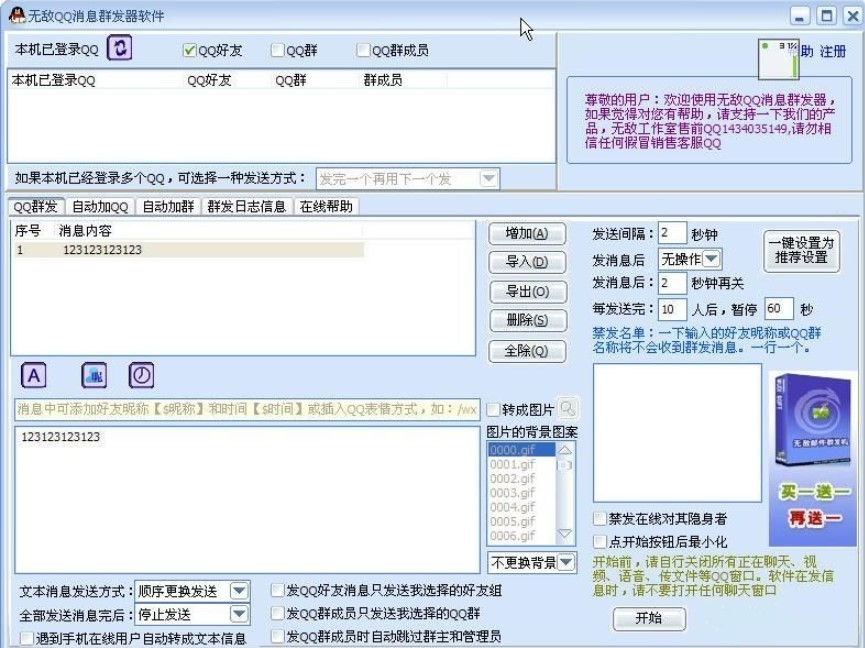Image resolution: width=865 pixels, height=648 pixels.
Task: Select 0006.gif in background list
Action: tap(521, 535)
